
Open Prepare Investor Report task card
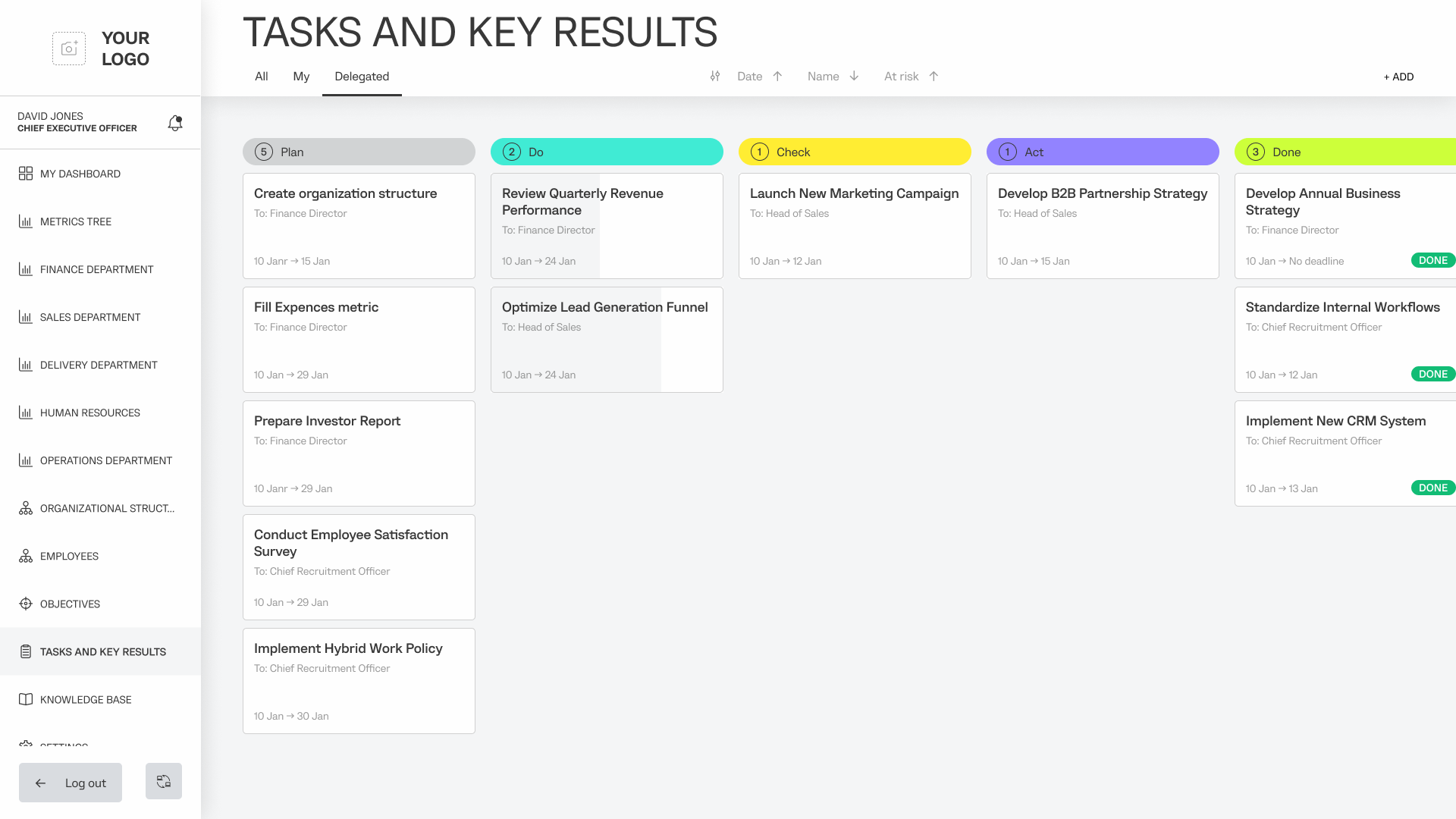359,453
